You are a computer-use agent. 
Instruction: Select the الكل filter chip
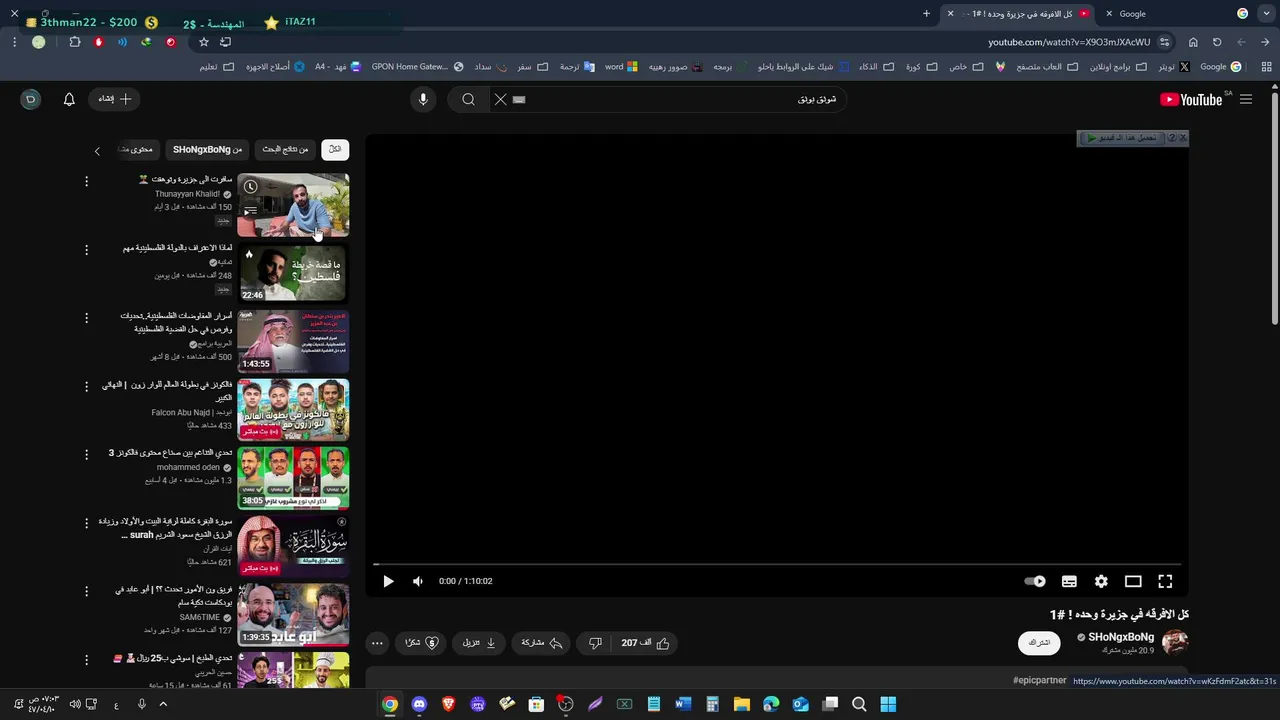[x=335, y=149]
